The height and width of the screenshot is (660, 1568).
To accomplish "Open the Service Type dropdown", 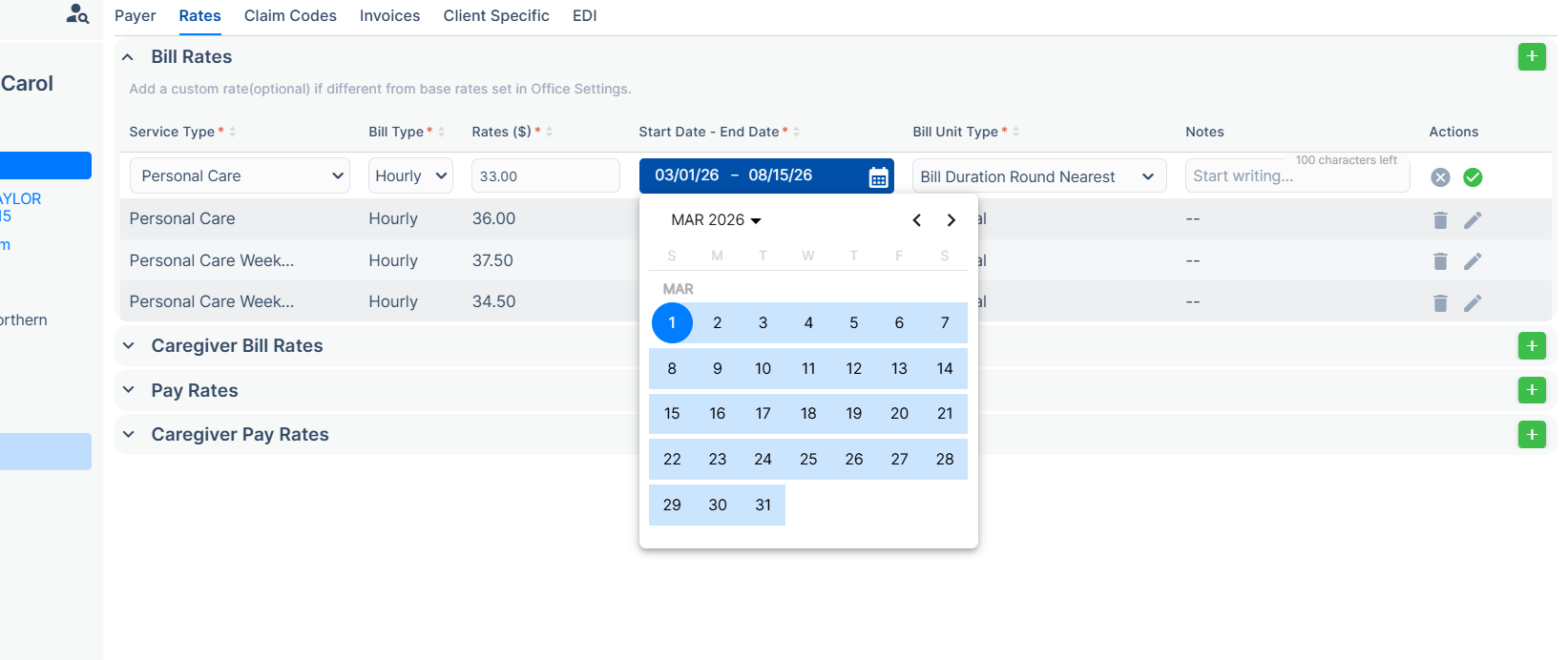I will pos(240,175).
